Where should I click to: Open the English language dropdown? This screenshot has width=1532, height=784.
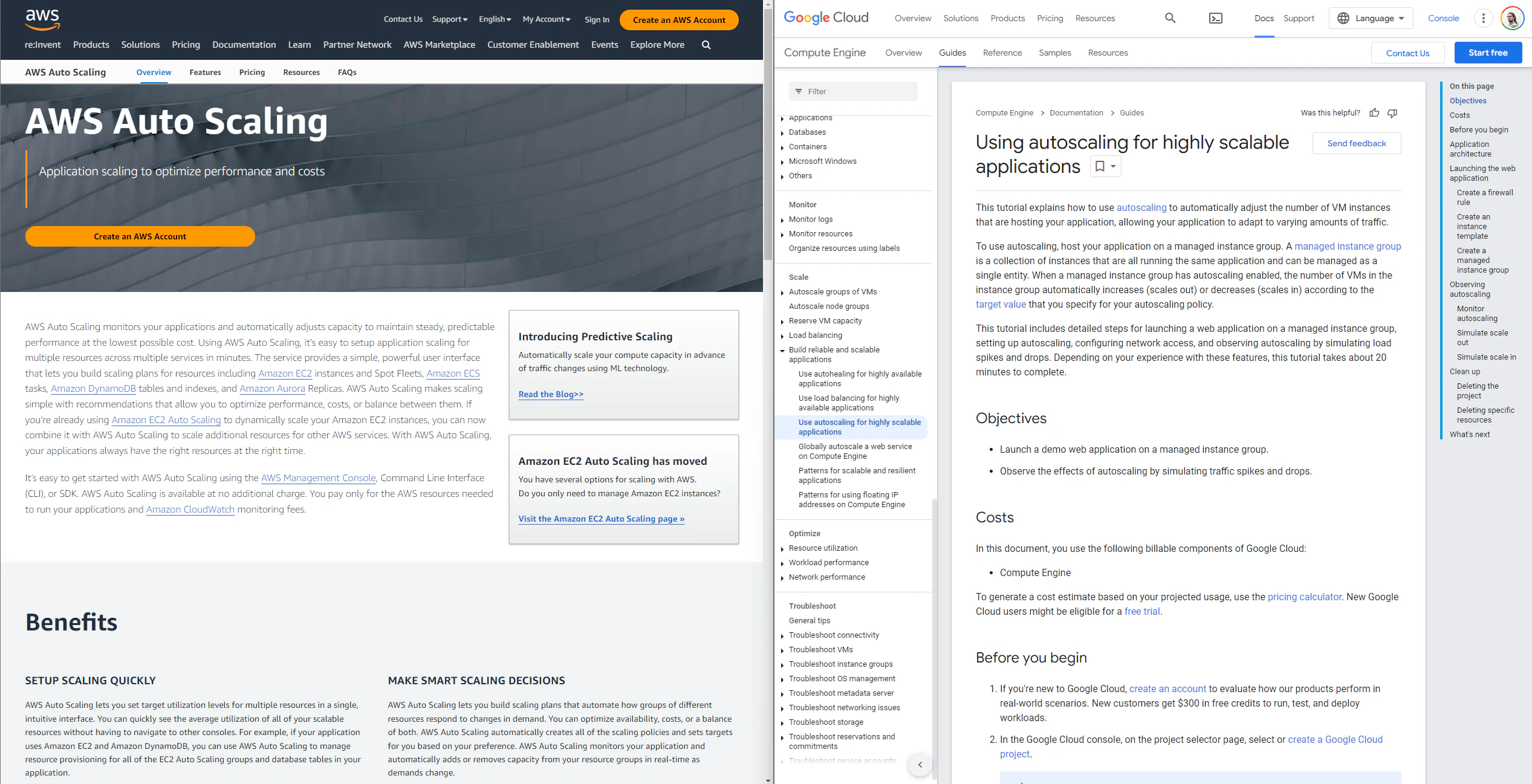click(495, 19)
